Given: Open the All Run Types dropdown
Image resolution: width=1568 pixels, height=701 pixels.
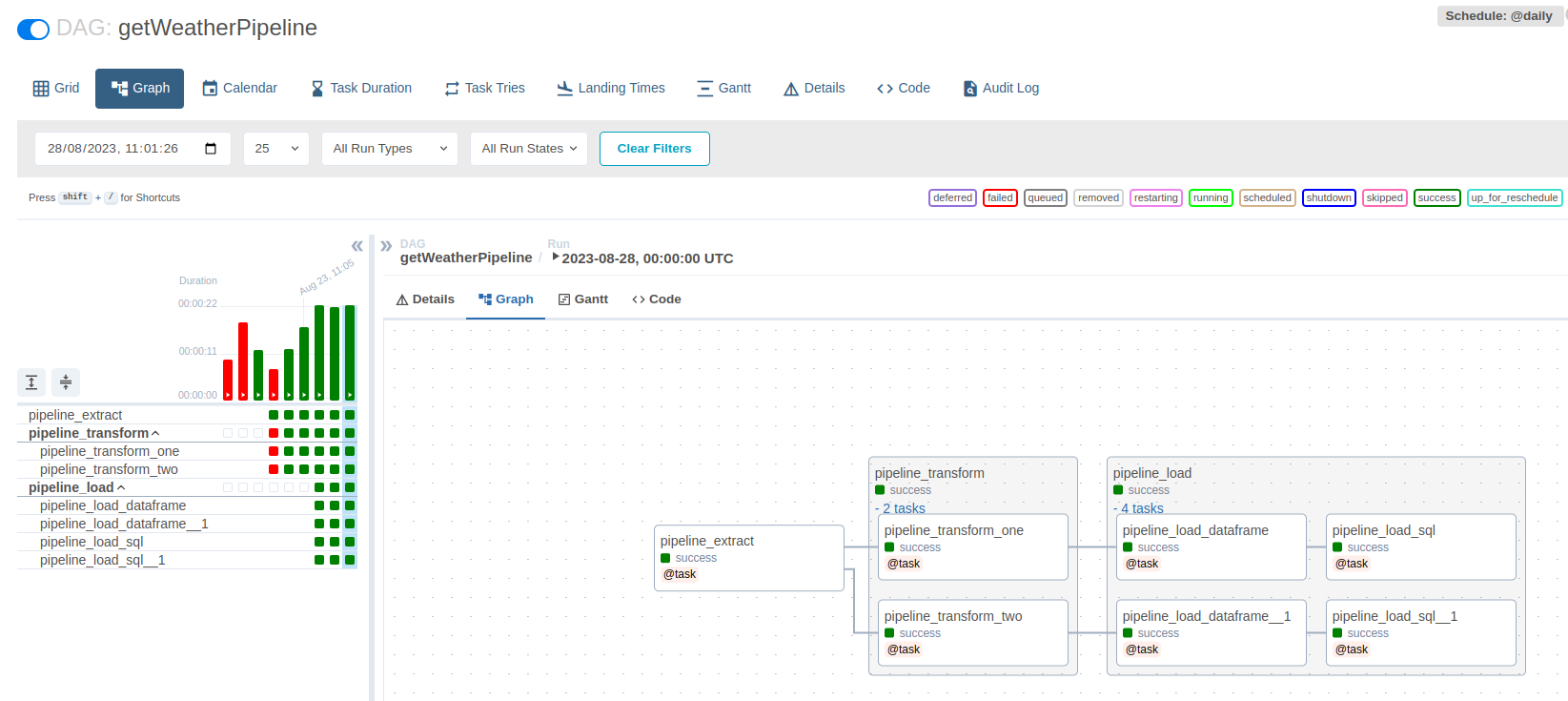Looking at the screenshot, I should (389, 149).
